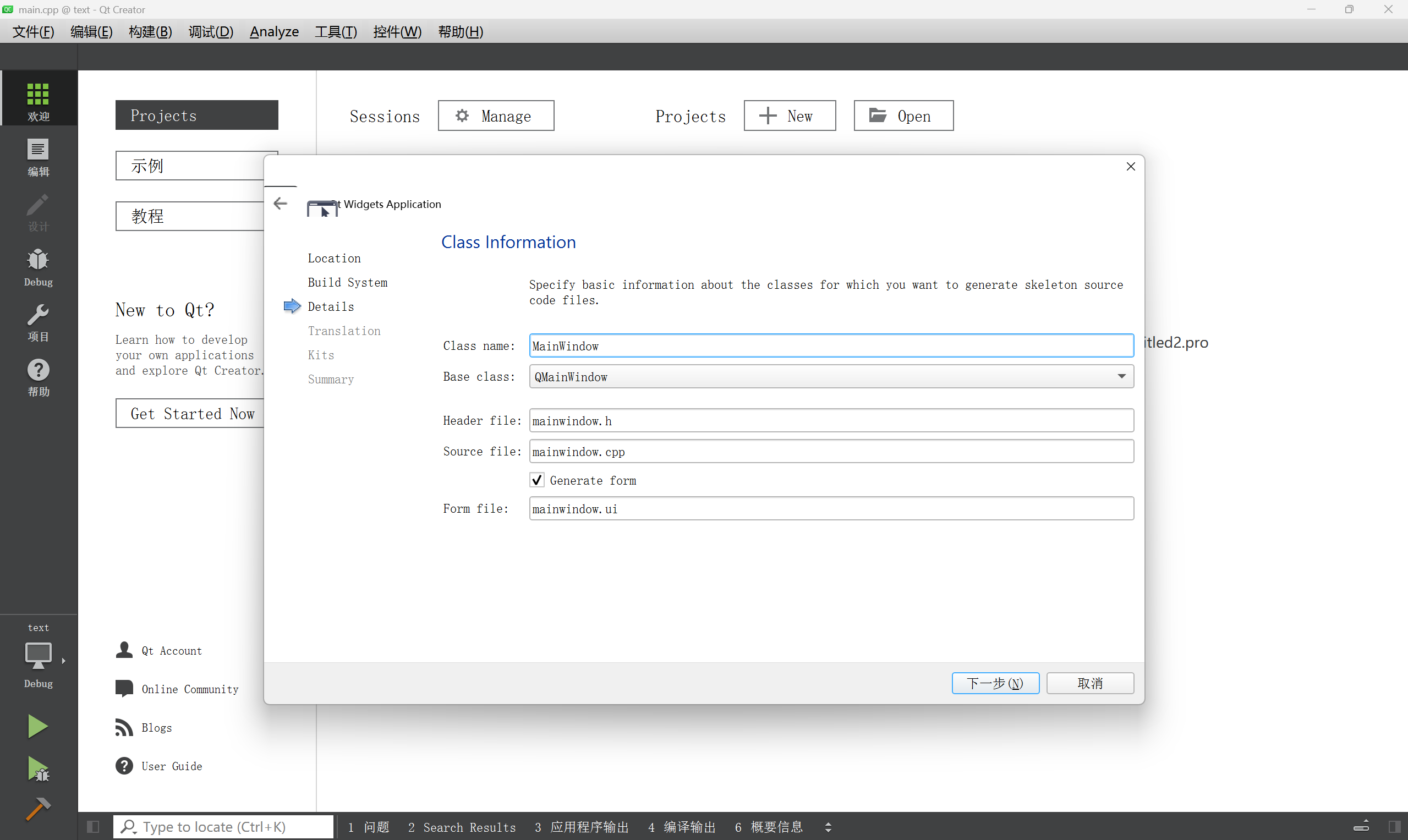Open Online Community link
Screen dimensions: 1408x840
(x=177, y=689)
